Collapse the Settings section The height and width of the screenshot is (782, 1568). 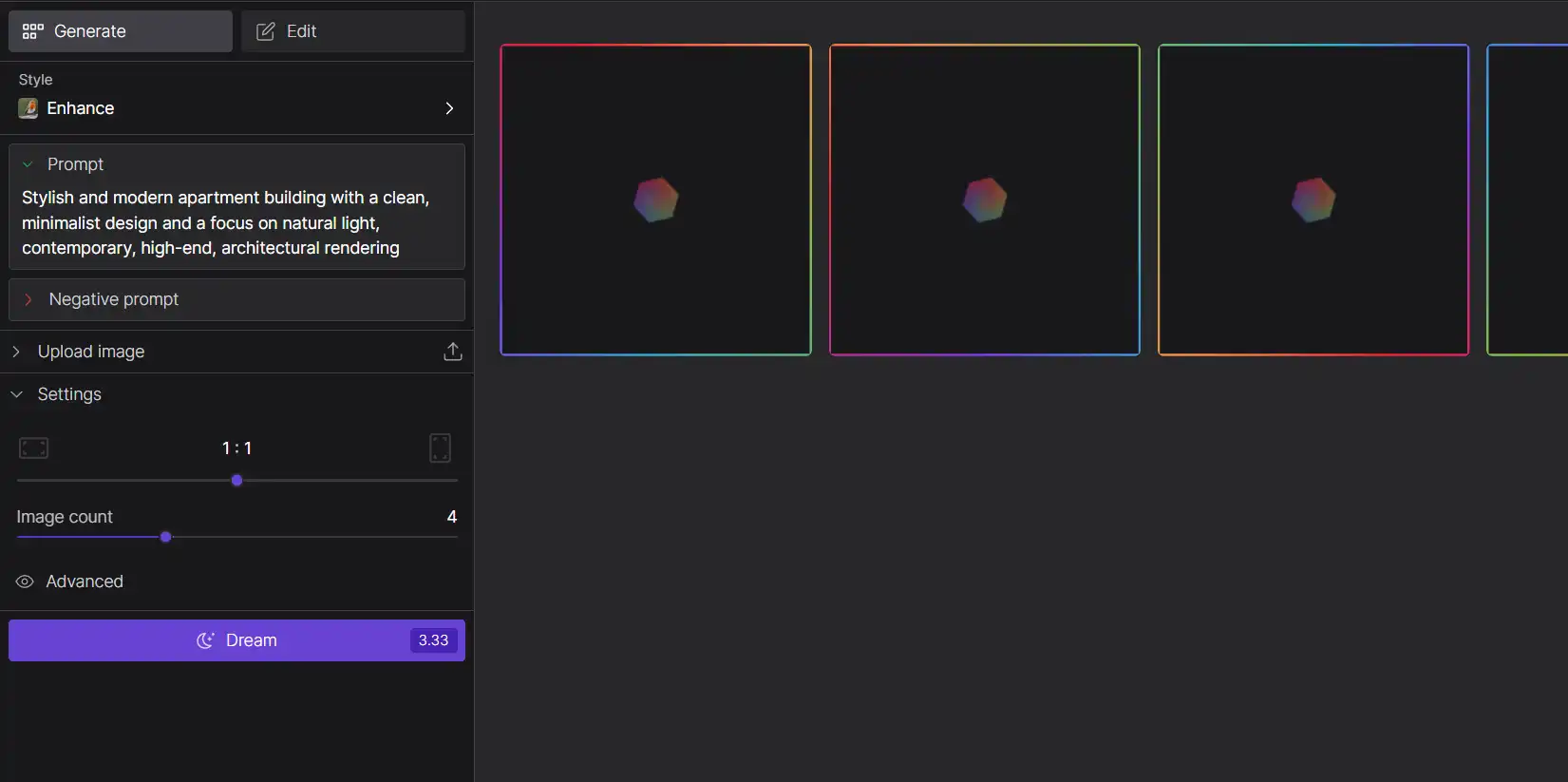(x=16, y=394)
